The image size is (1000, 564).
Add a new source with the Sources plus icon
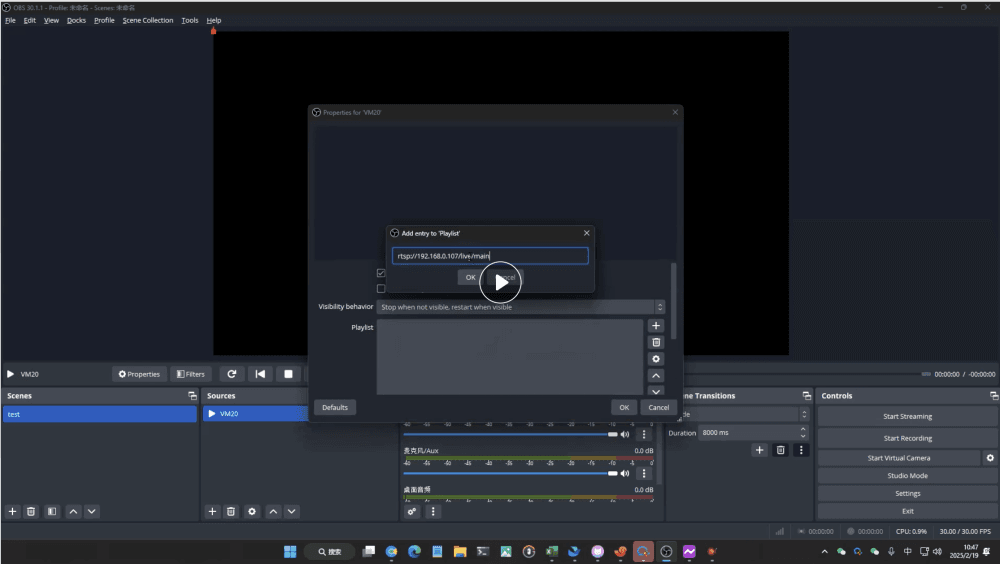(x=212, y=511)
